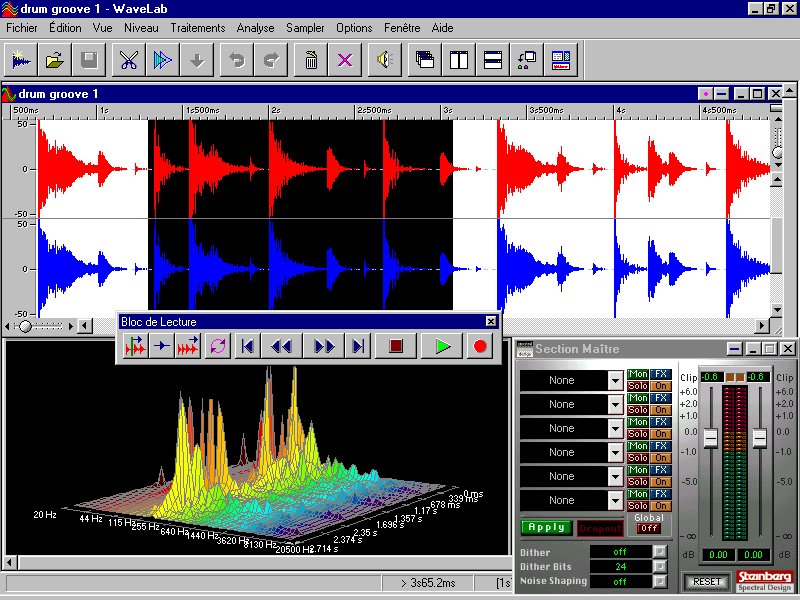Open the Dither setting selector button
The width and height of the screenshot is (800, 600).
point(660,552)
